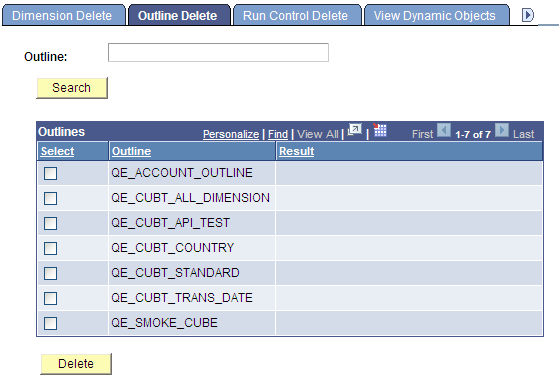
Task: Download outlines grid to spreadsheet icon
Action: pyautogui.click(x=380, y=130)
